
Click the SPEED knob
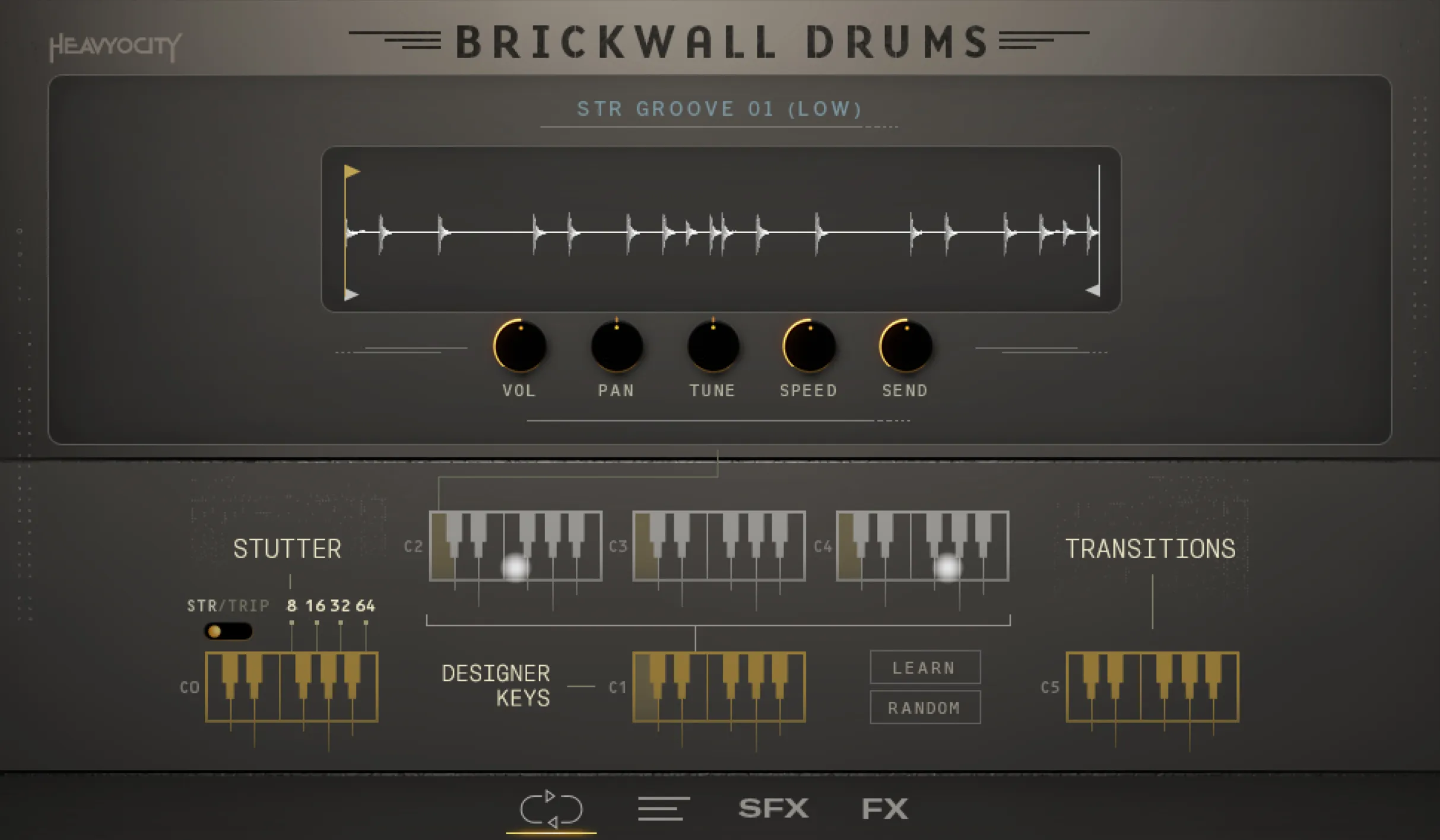(809, 346)
